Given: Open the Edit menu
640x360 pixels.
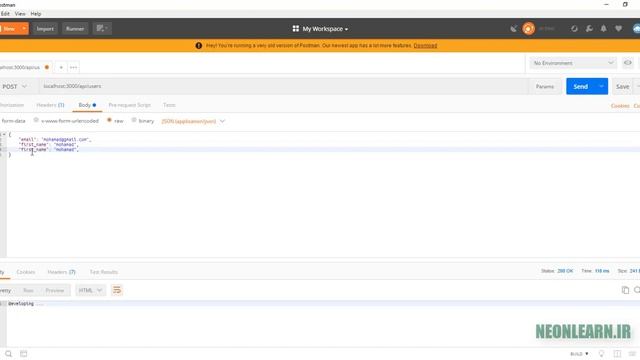Looking at the screenshot, I should coord(5,13).
